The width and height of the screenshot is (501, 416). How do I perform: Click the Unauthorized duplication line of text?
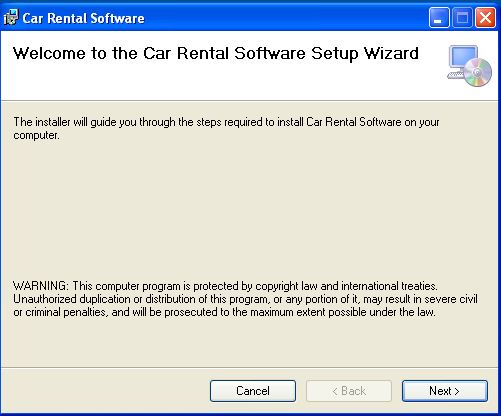(245, 299)
